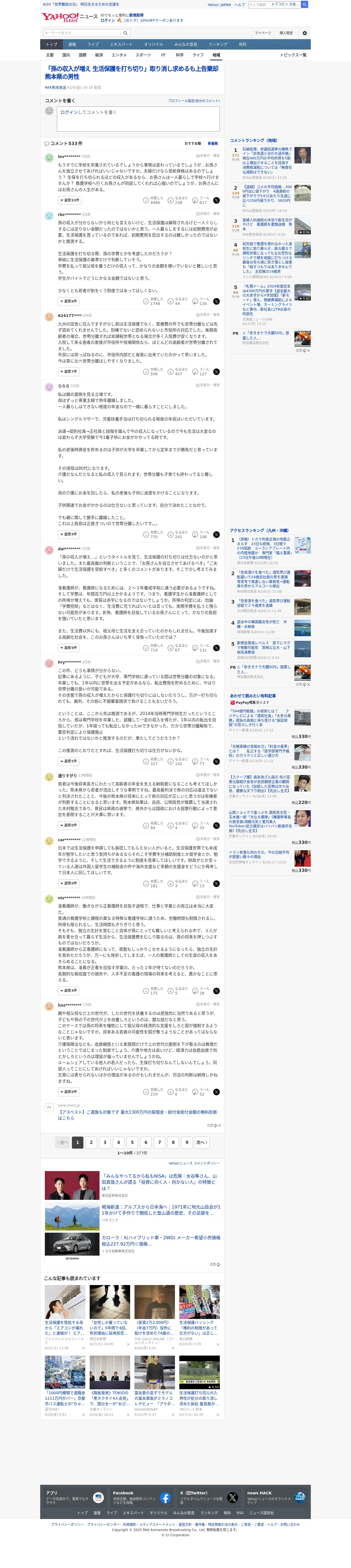This screenshot has height=1568, width=351.
Task: Open プロフィール設定(自分のコメント) link
Action: point(194,101)
